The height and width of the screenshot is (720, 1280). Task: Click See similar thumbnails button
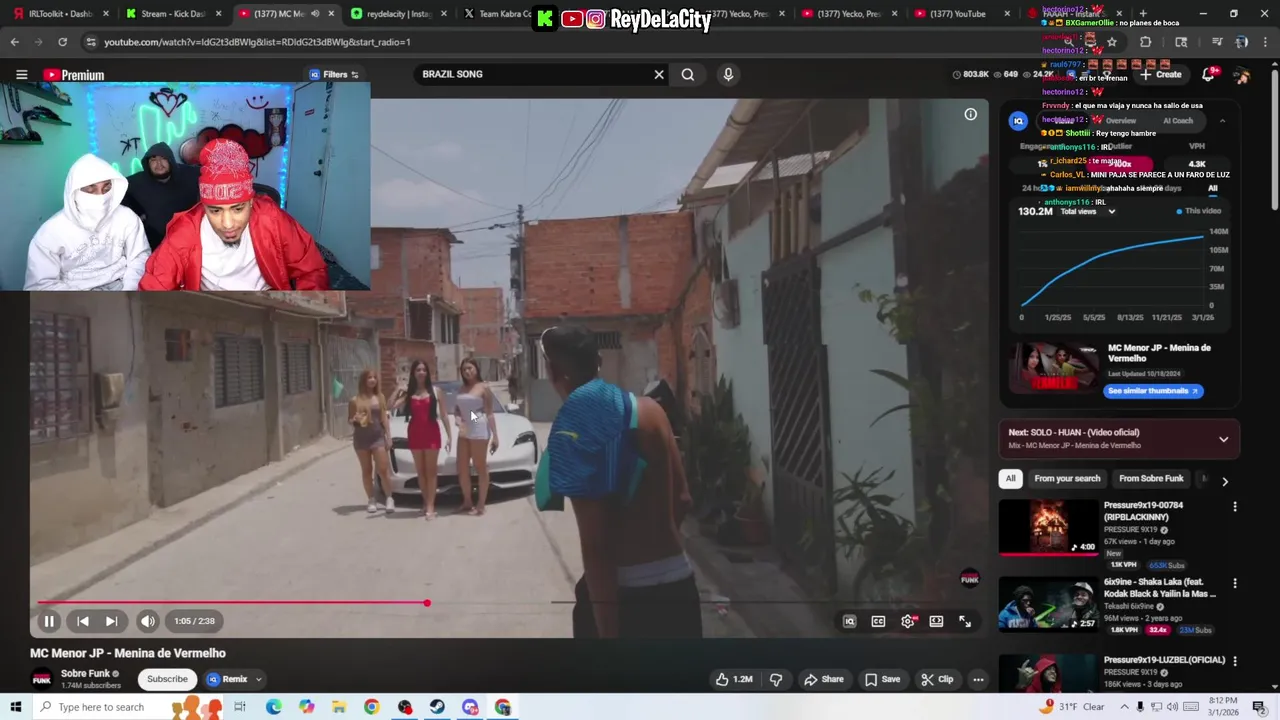[x=1153, y=391]
